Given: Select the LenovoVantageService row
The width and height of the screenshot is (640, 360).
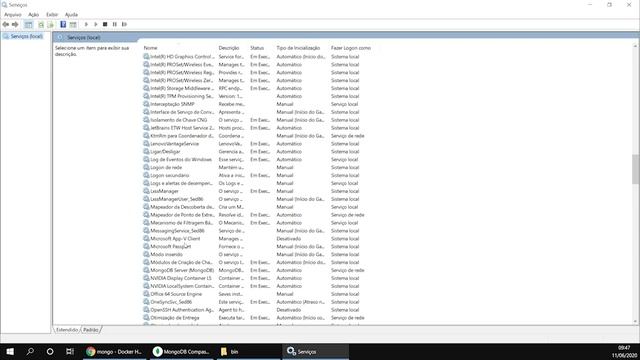Looking at the screenshot, I should coord(174,144).
